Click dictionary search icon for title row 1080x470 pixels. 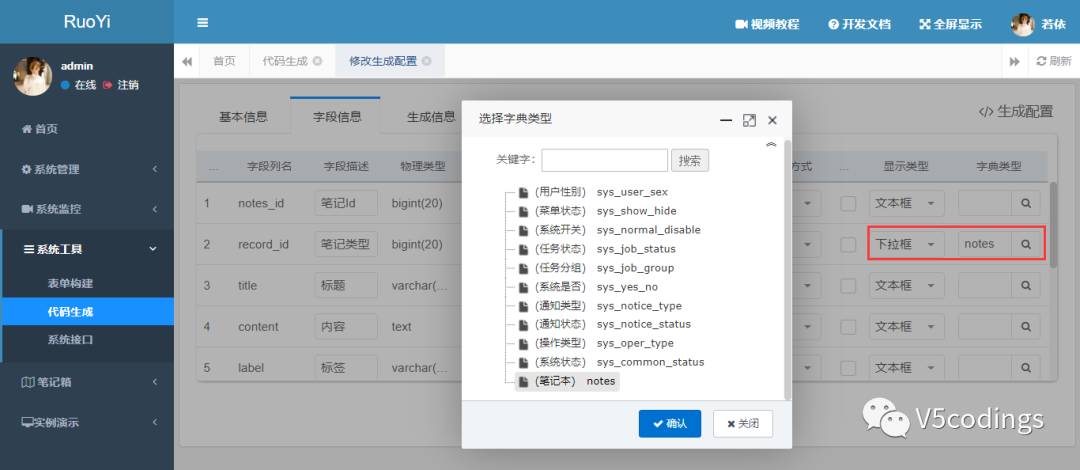pyautogui.click(x=1026, y=285)
